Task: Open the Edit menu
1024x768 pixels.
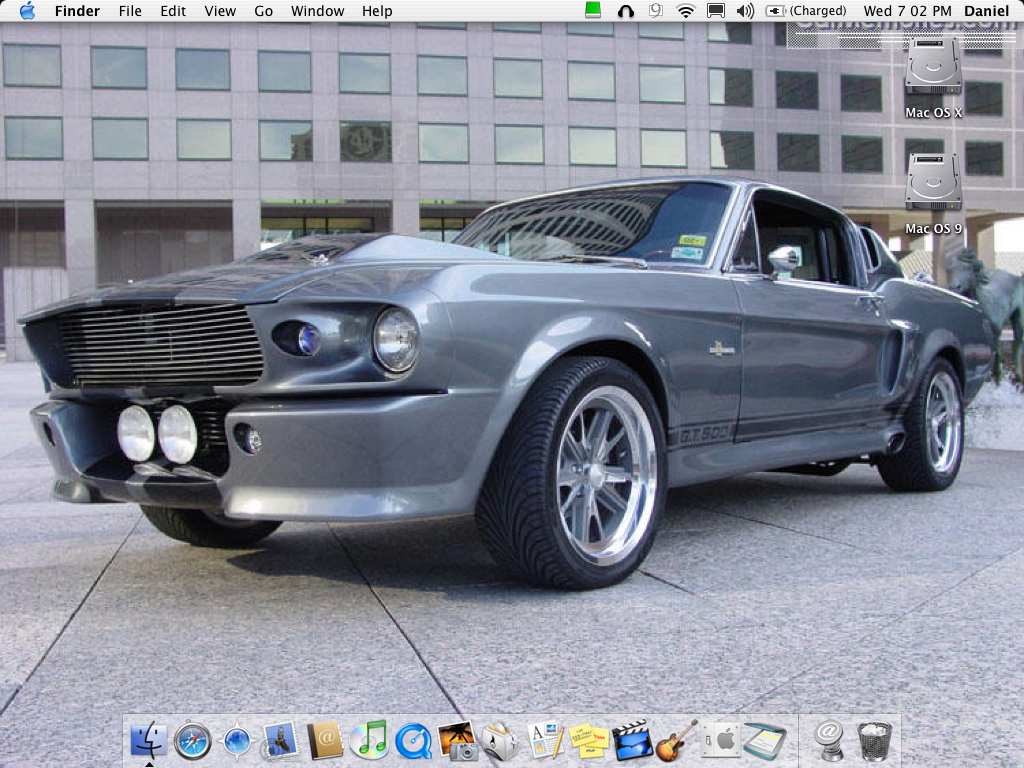Action: coord(173,11)
